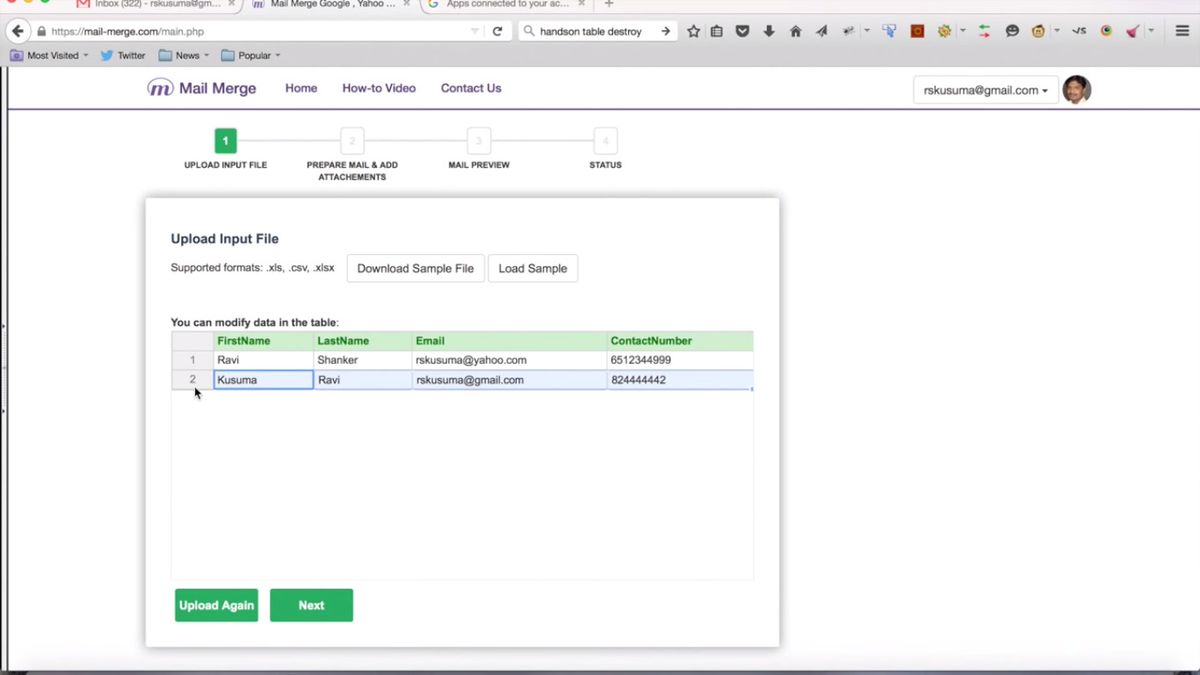Open the Downloads arrow icon
This screenshot has width=1200, height=675.
pos(769,31)
